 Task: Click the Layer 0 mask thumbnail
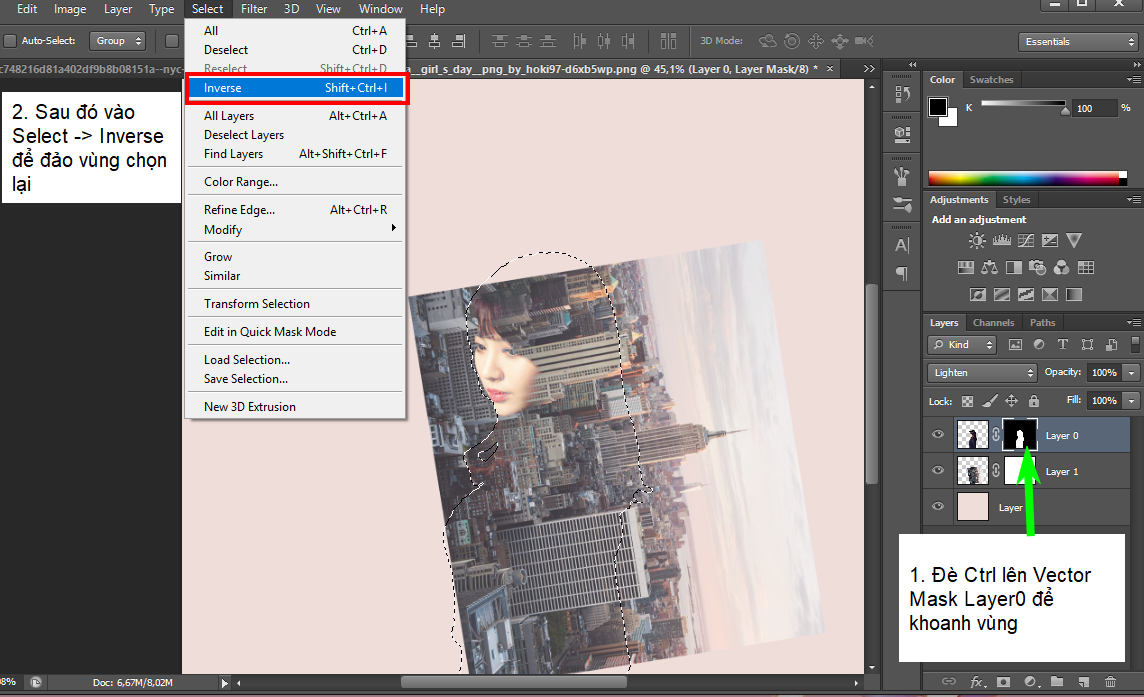(x=1020, y=435)
